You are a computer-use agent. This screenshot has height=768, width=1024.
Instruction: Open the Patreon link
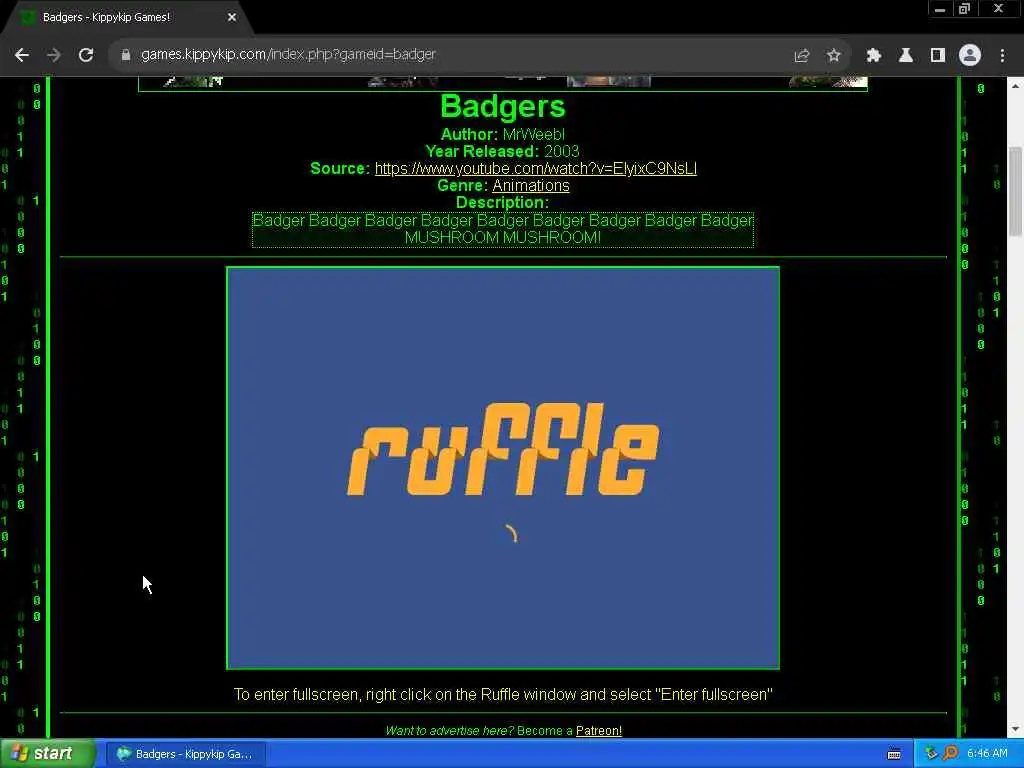599,731
